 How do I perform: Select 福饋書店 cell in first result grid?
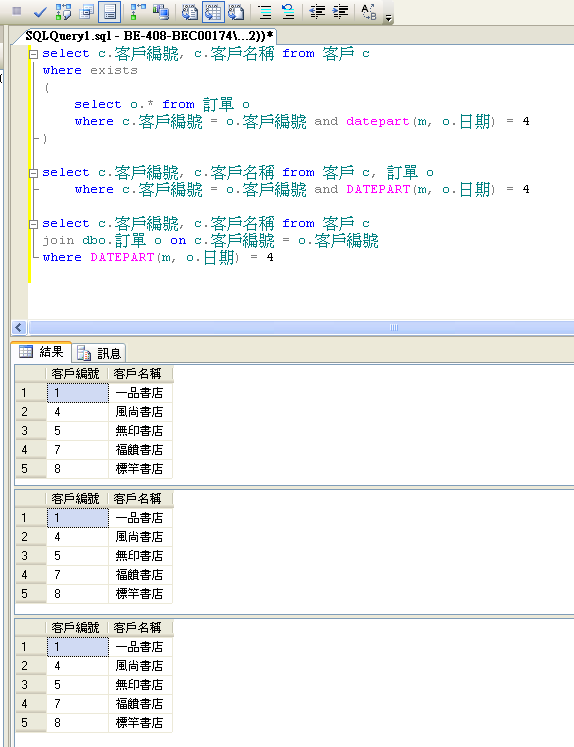(140, 450)
